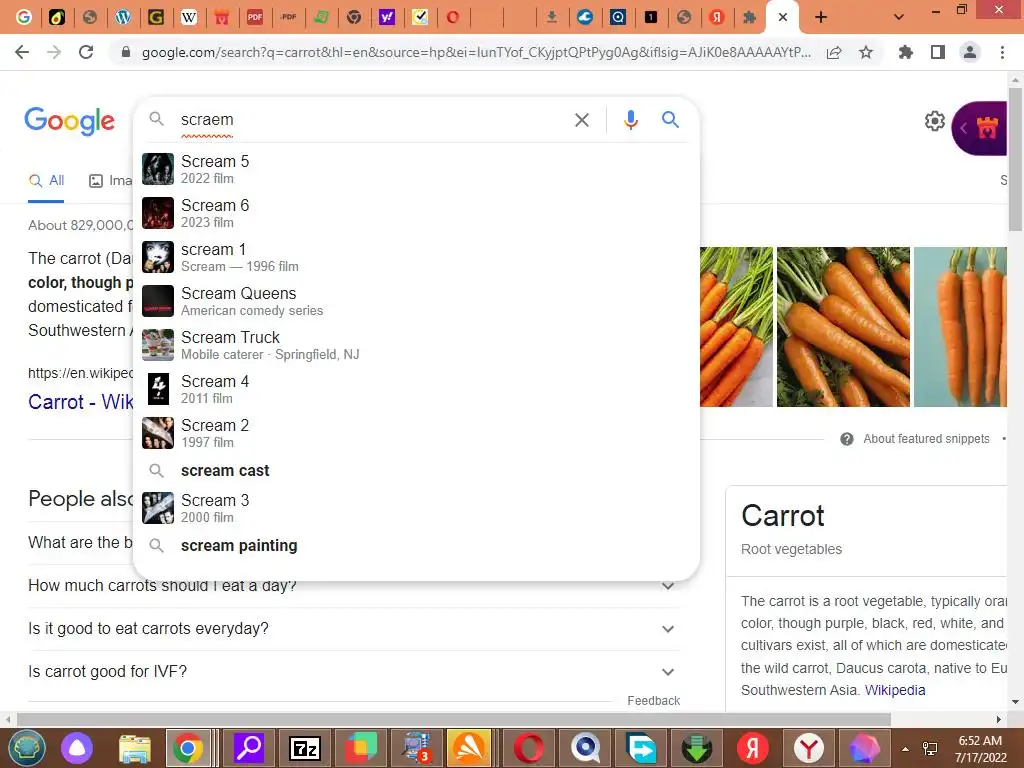Switch to the Opera favicon tab
Image resolution: width=1024 pixels, height=768 pixels.
point(453,17)
